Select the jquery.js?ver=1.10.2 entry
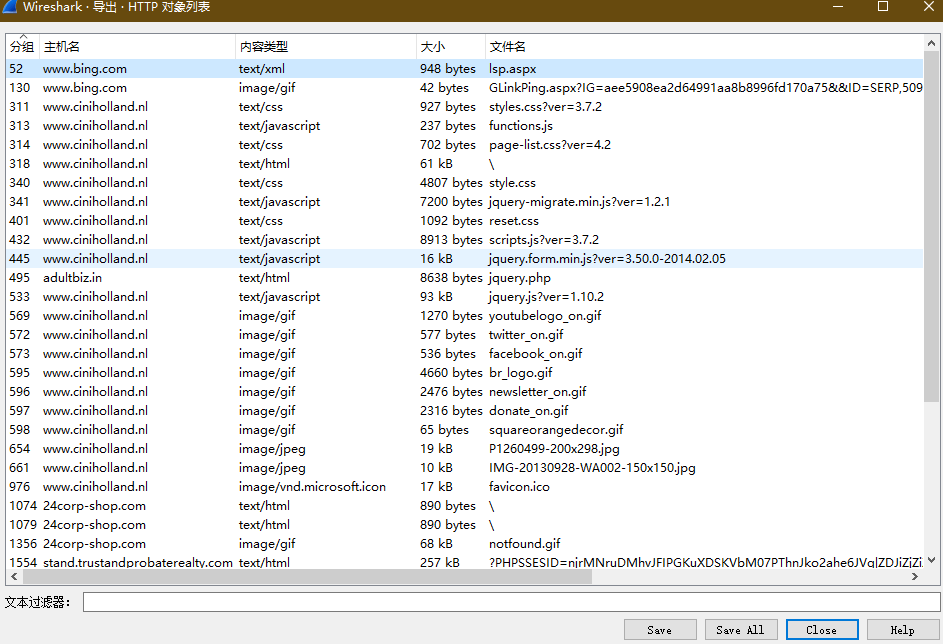943x644 pixels. tap(465, 296)
